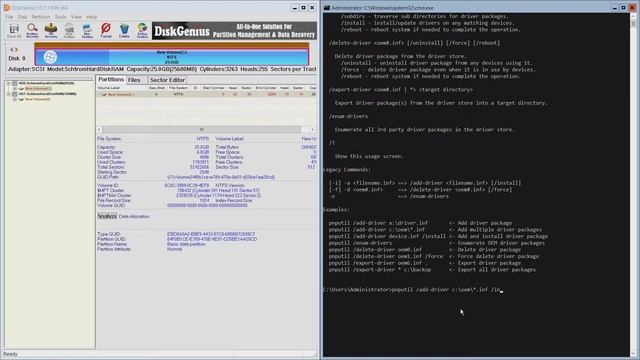
Task: Maximize the DiskGenius window
Action: coord(303,8)
